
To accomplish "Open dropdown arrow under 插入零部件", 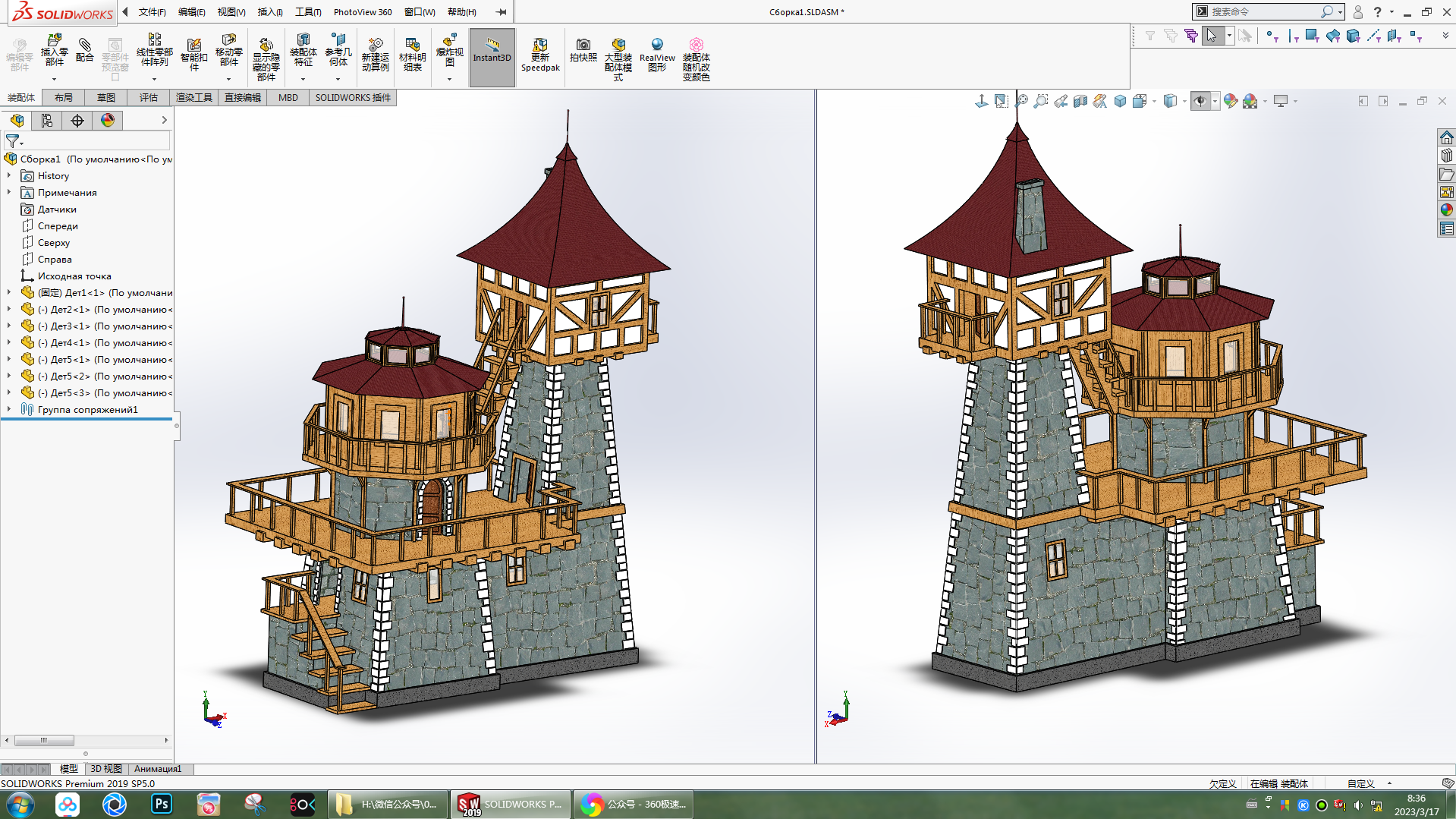I will (54, 79).
